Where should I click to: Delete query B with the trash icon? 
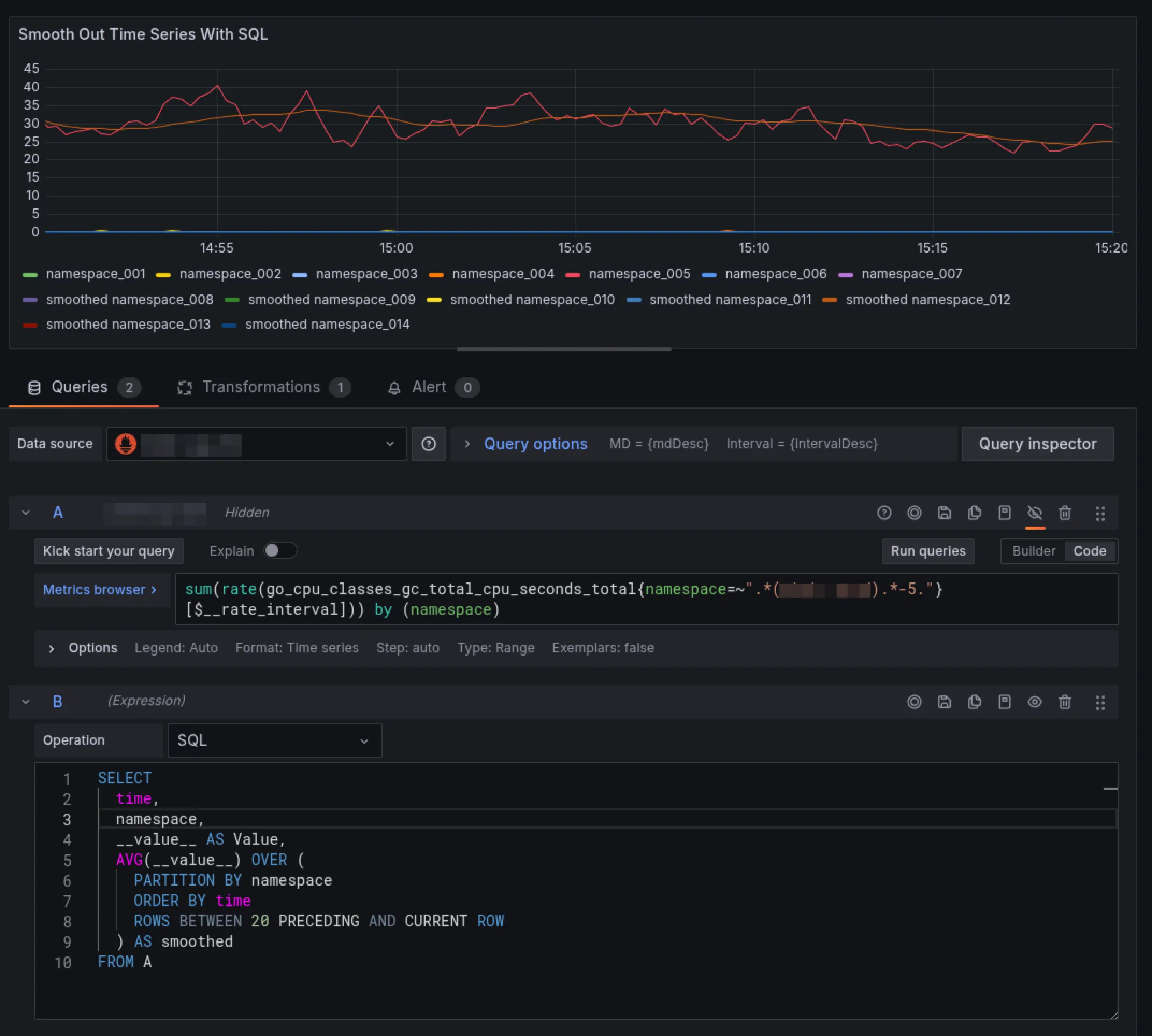coord(1065,702)
